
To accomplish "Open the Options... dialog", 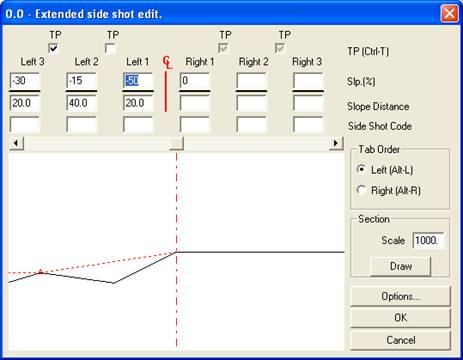I will click(401, 296).
